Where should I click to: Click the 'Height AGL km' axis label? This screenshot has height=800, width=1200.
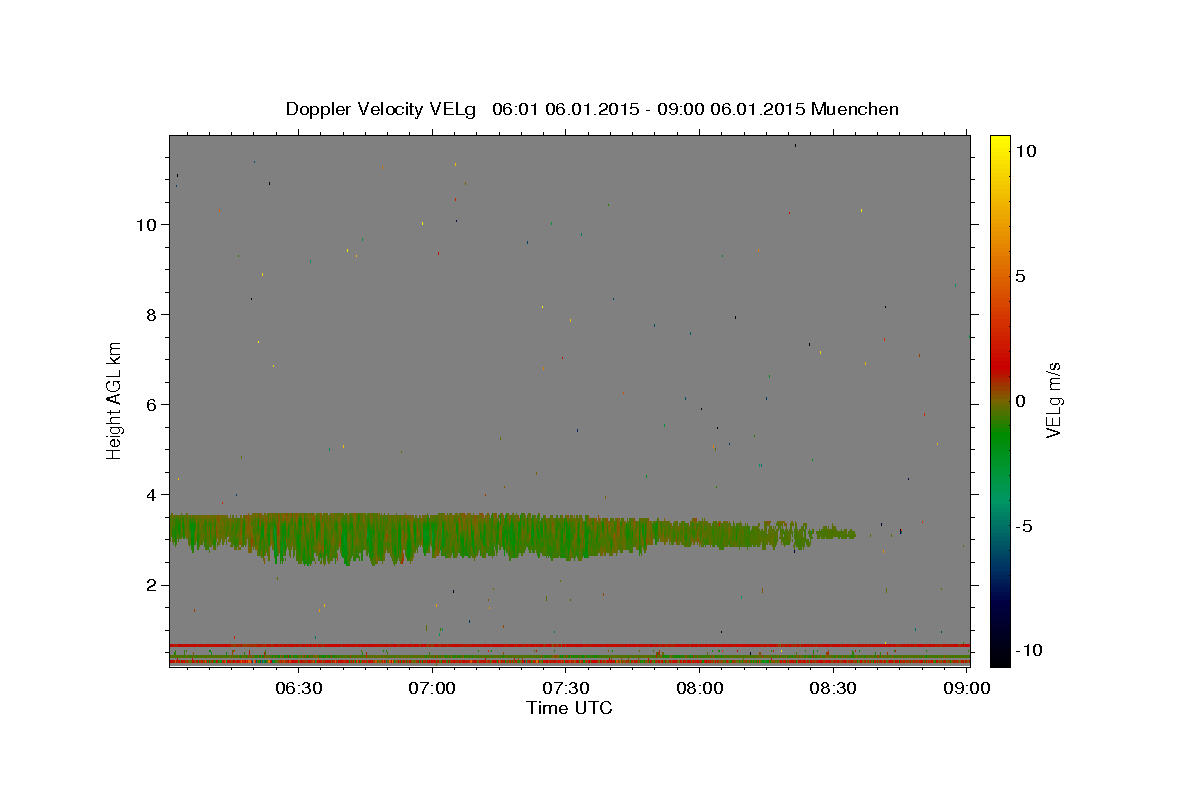tap(115, 400)
